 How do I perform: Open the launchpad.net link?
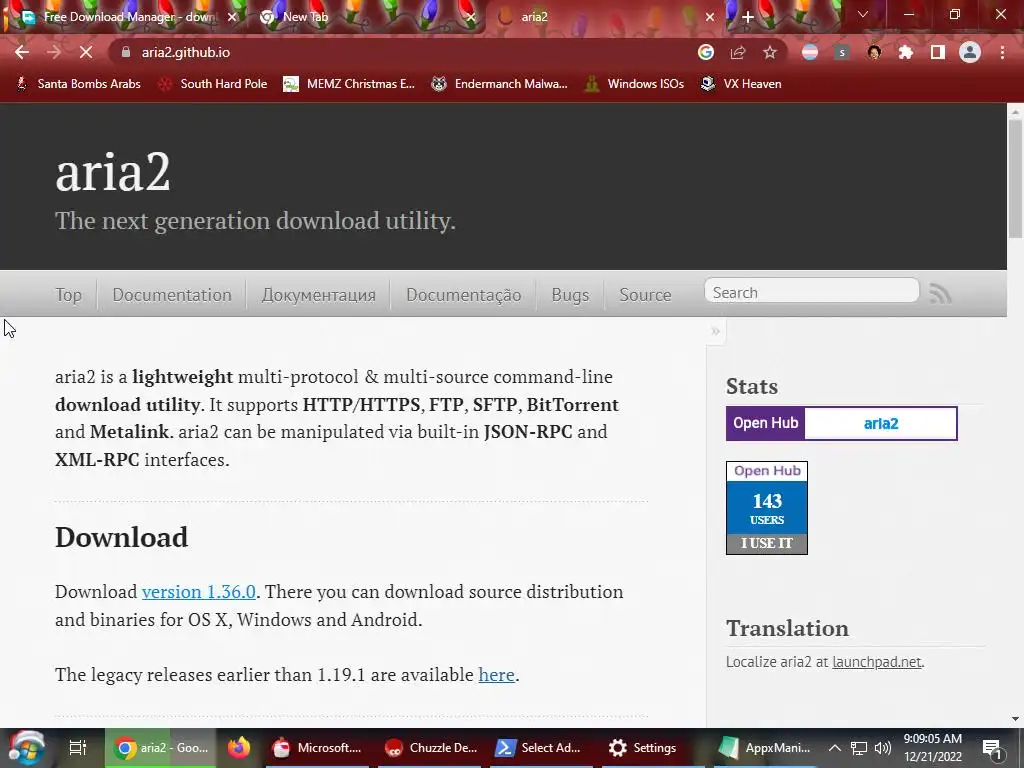coord(876,662)
